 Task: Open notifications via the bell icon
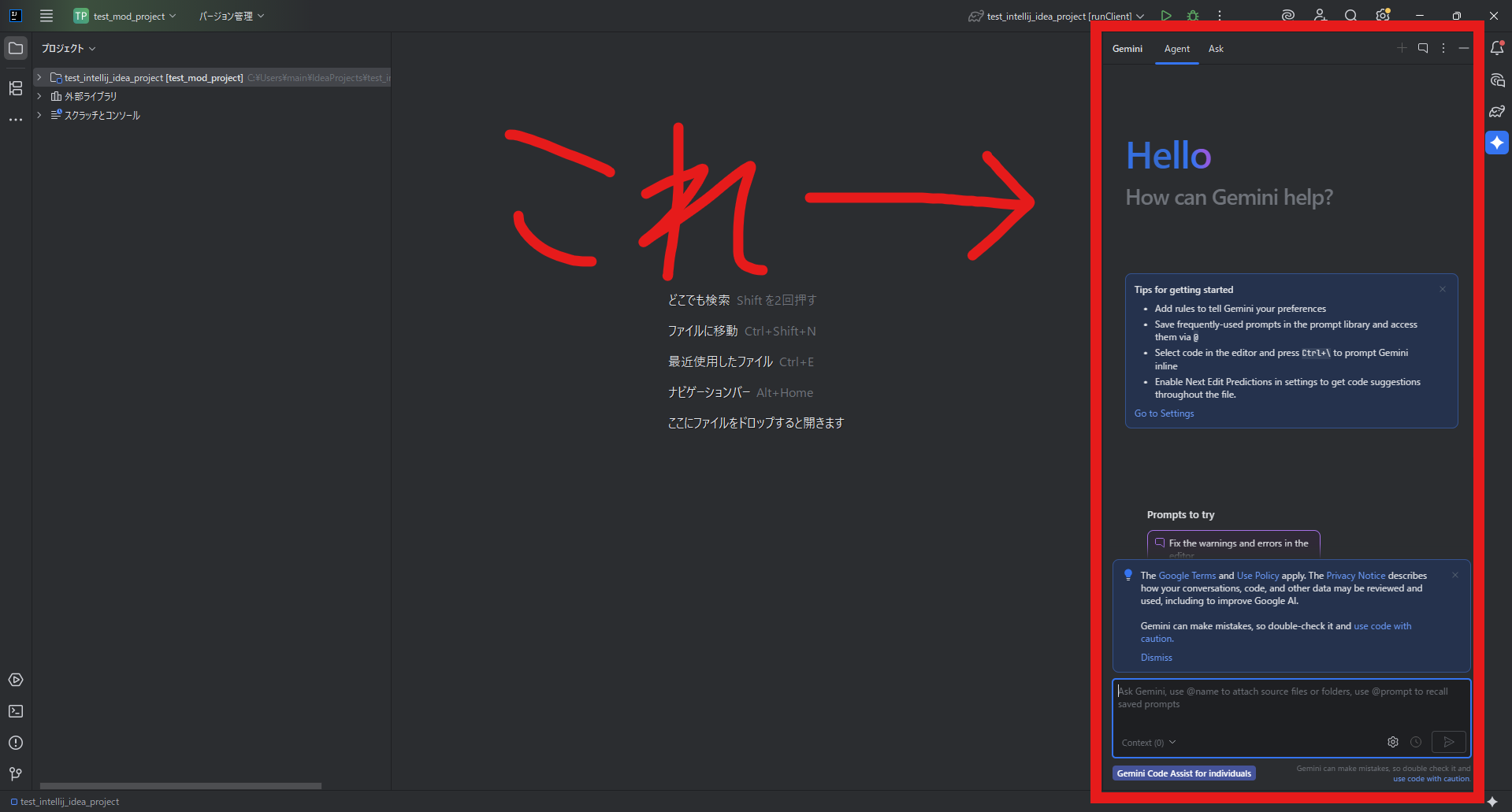pyautogui.click(x=1497, y=48)
